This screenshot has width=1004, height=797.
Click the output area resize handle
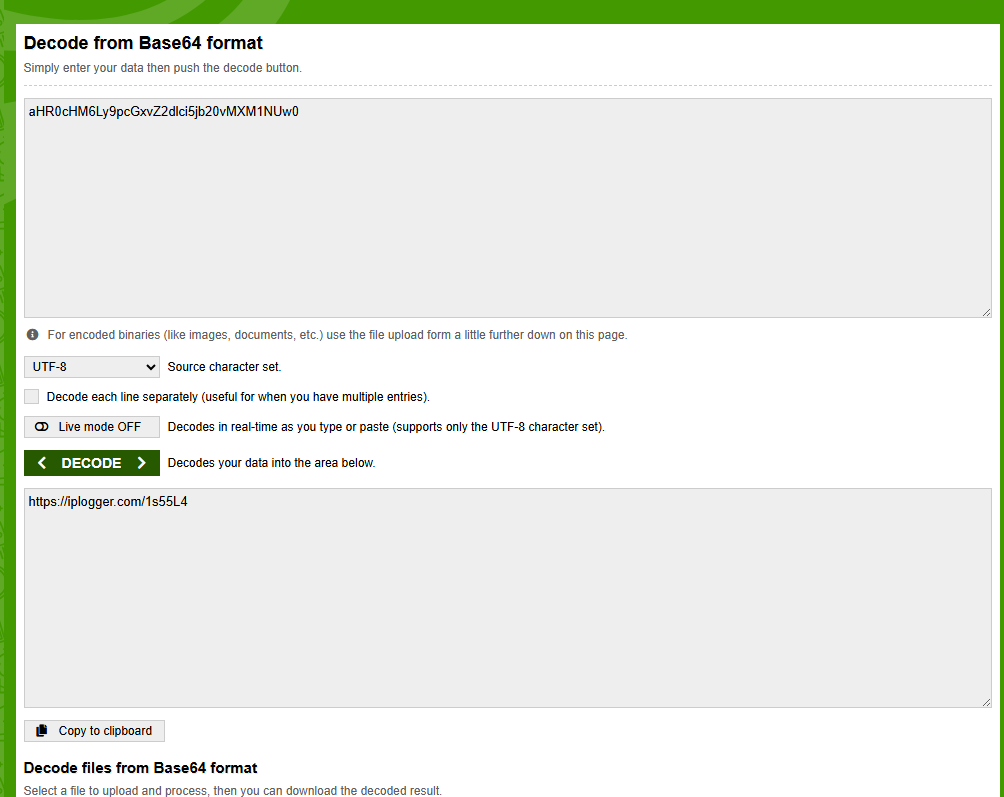click(x=986, y=702)
